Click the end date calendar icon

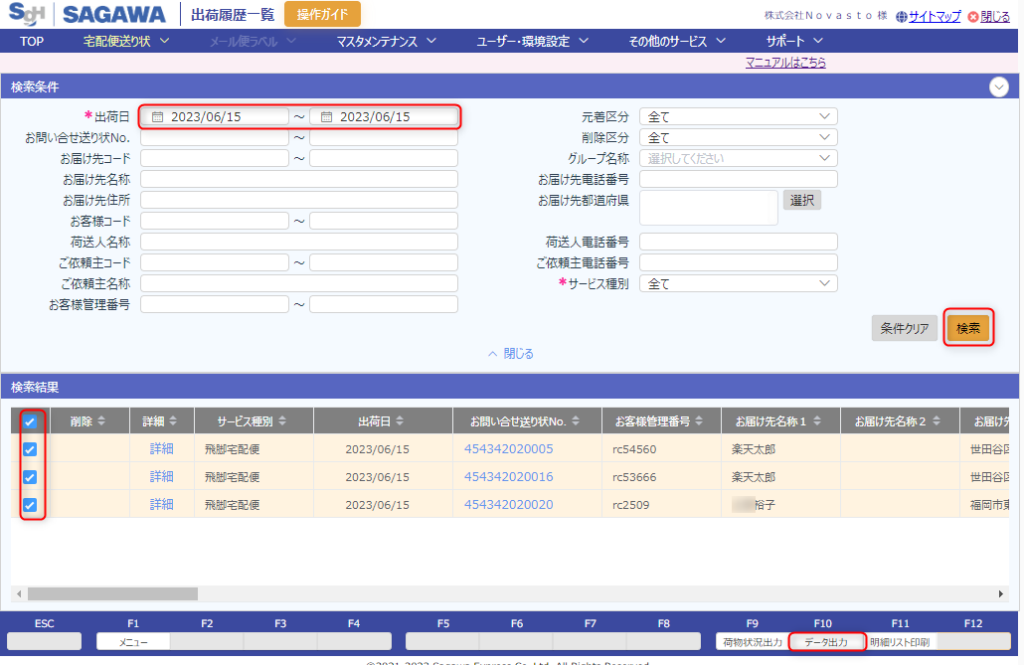tap(326, 117)
